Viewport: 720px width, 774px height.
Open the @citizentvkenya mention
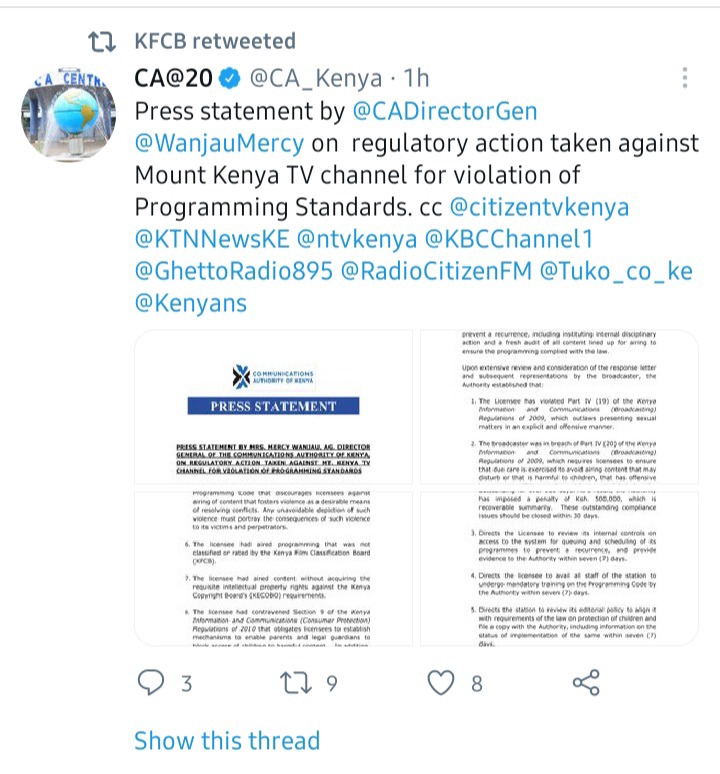[x=539, y=207]
